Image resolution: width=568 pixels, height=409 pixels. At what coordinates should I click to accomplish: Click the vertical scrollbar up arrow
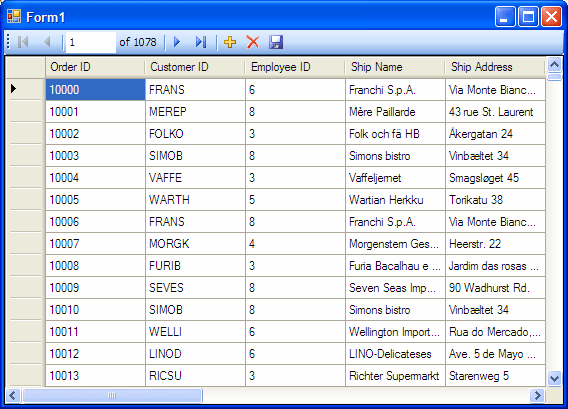tap(554, 65)
